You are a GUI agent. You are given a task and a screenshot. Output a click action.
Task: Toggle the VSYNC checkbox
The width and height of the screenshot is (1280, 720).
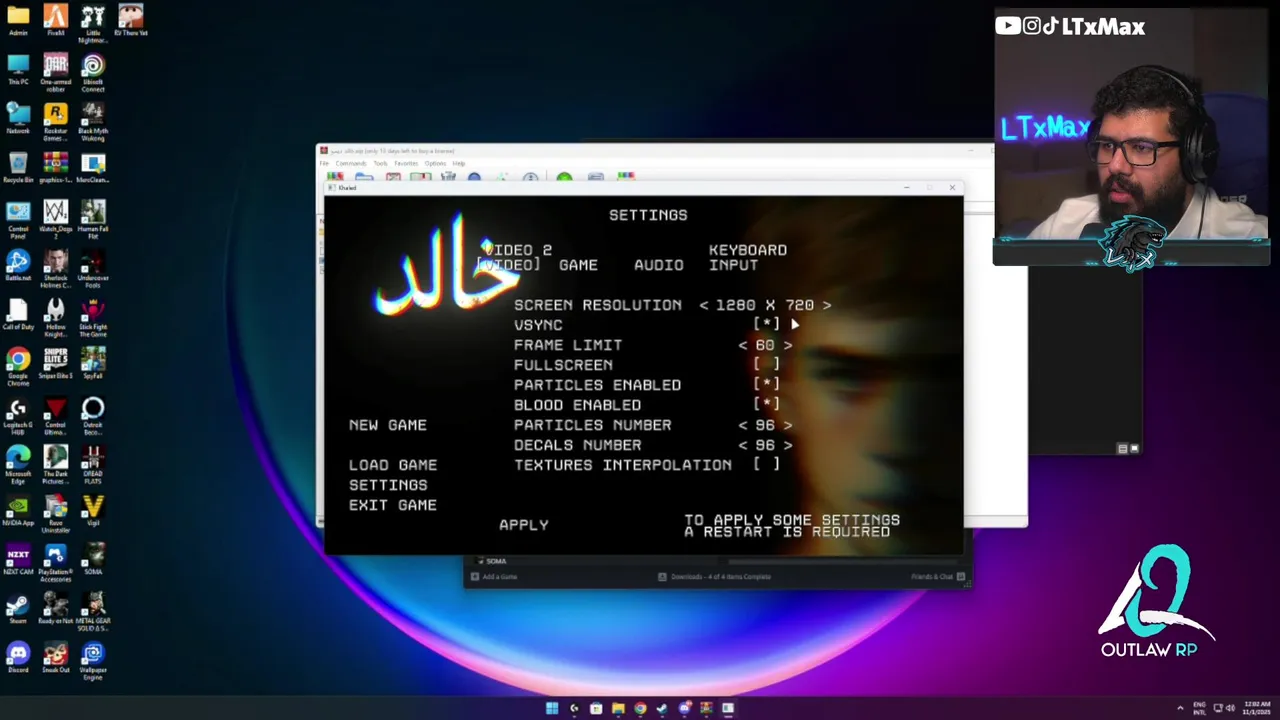point(766,325)
